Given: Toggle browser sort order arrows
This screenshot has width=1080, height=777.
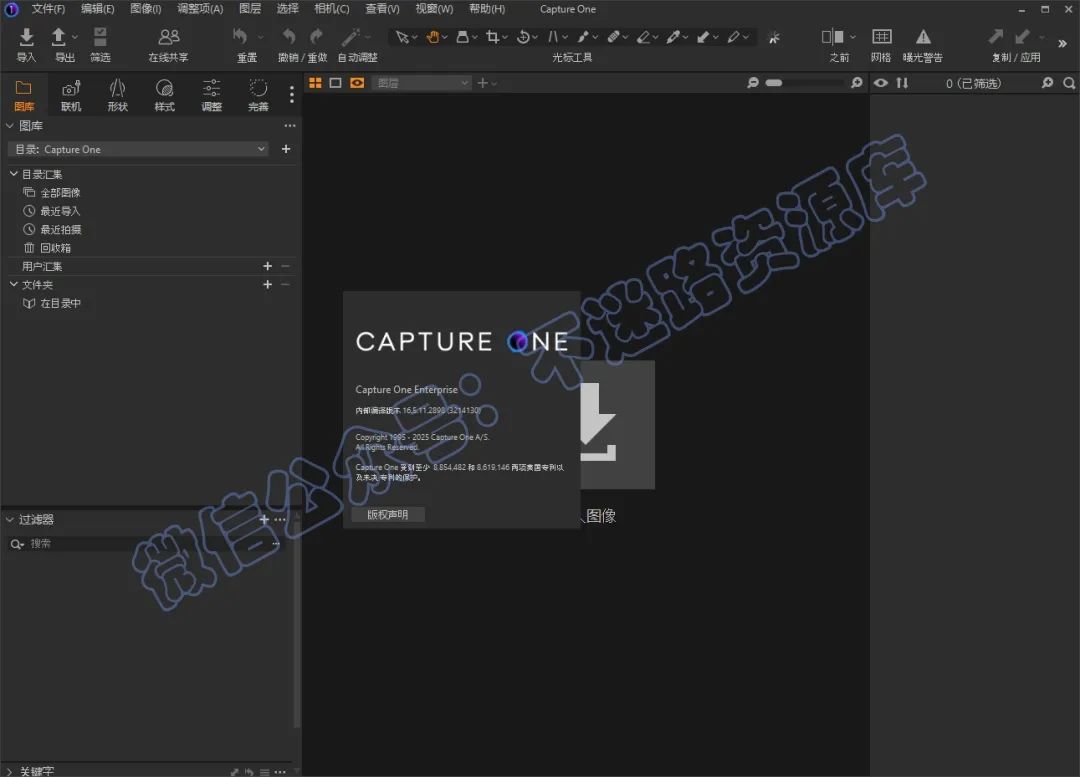Looking at the screenshot, I should point(902,83).
